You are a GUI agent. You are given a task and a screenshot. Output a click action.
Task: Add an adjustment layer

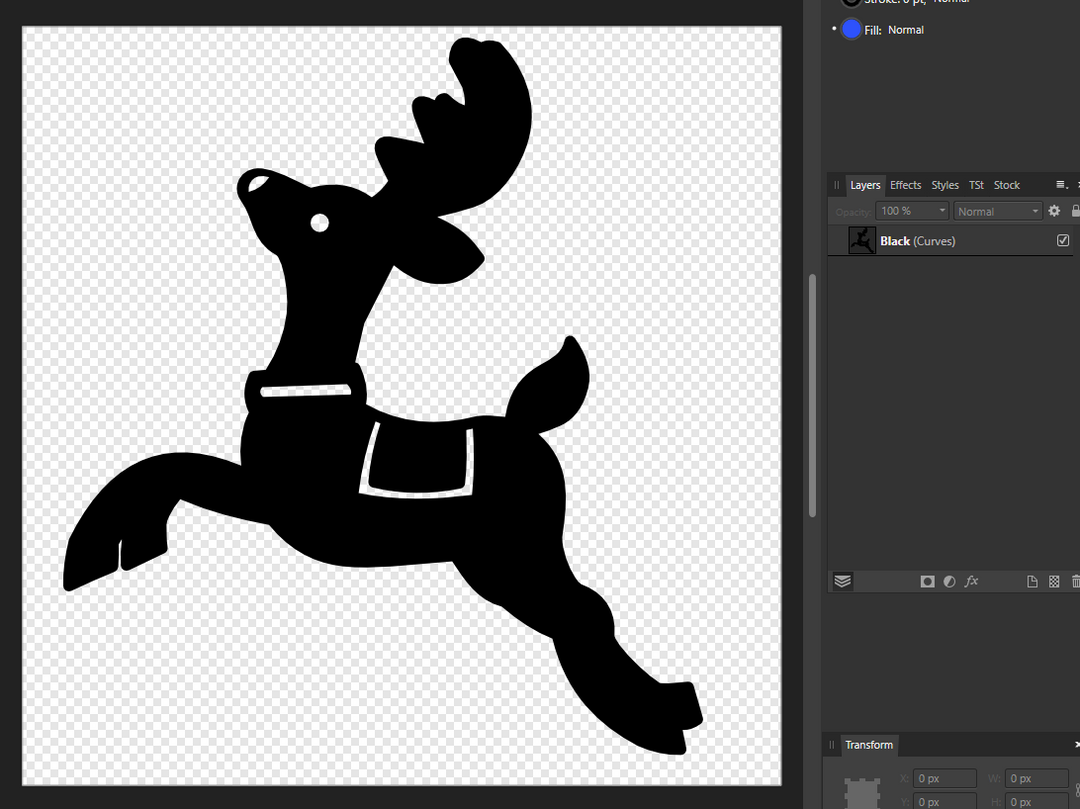coord(948,581)
